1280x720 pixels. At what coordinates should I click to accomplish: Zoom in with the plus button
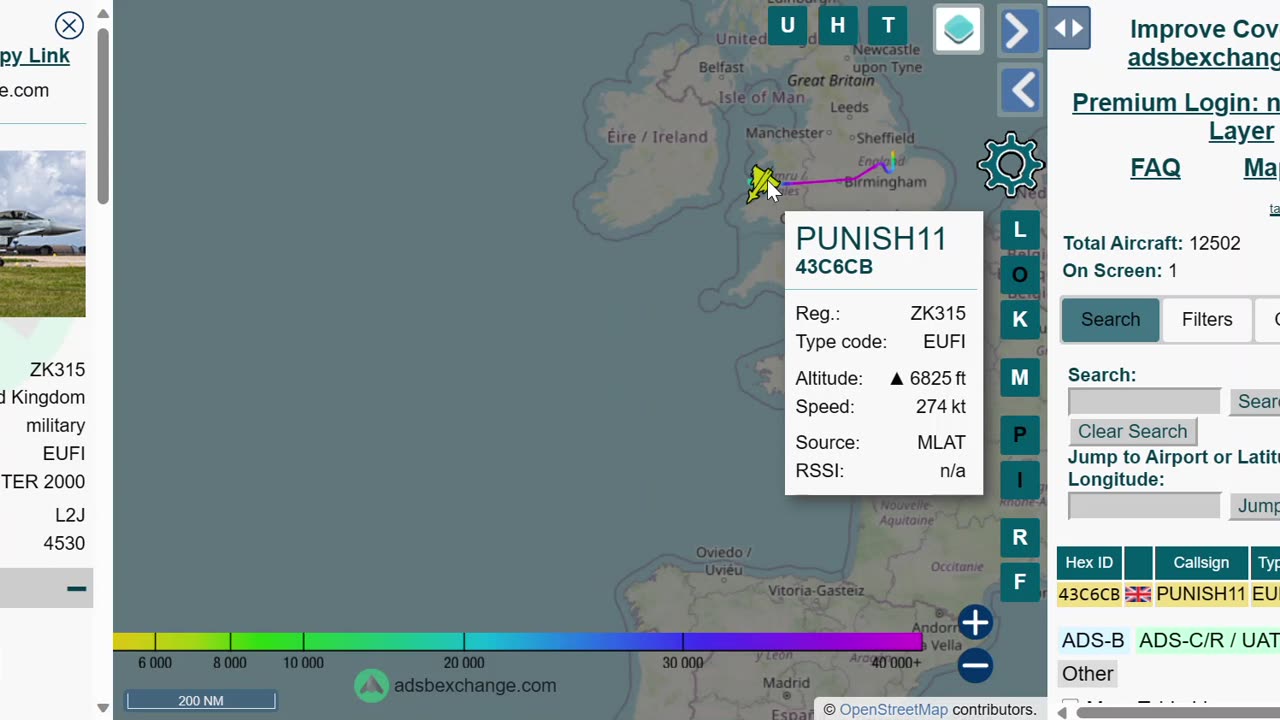click(975, 623)
